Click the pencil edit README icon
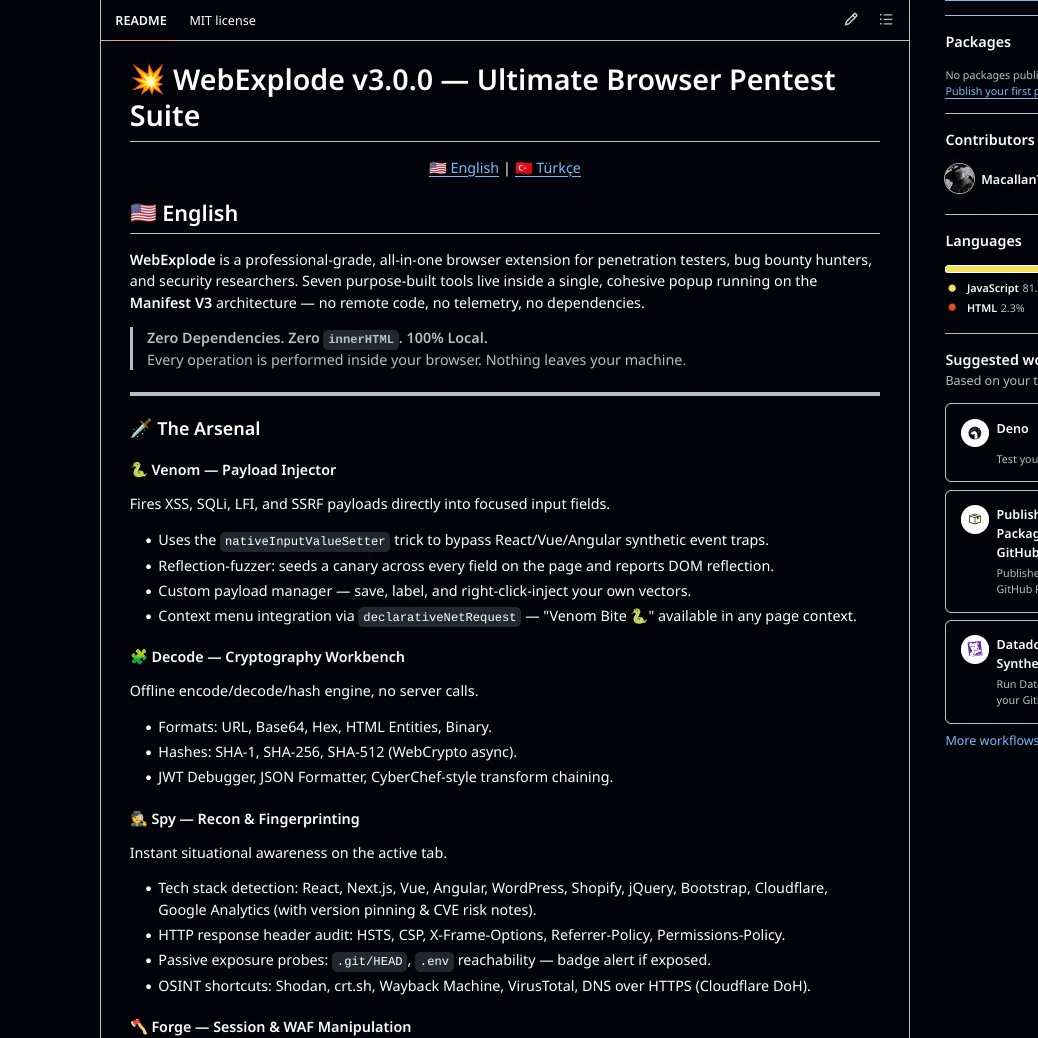Viewport: 1038px width, 1038px height. (x=851, y=20)
